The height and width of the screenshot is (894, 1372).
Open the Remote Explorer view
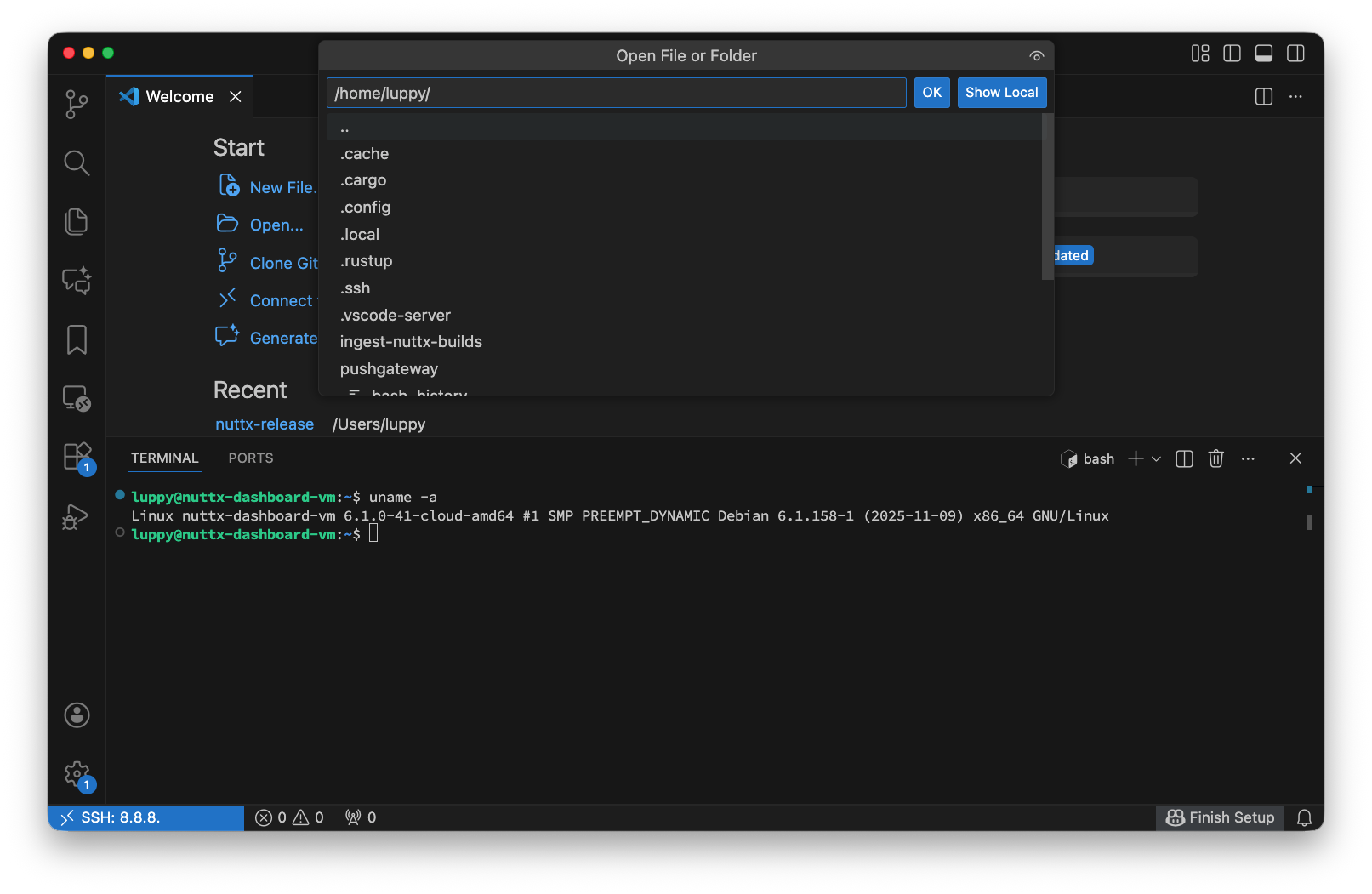(x=77, y=398)
